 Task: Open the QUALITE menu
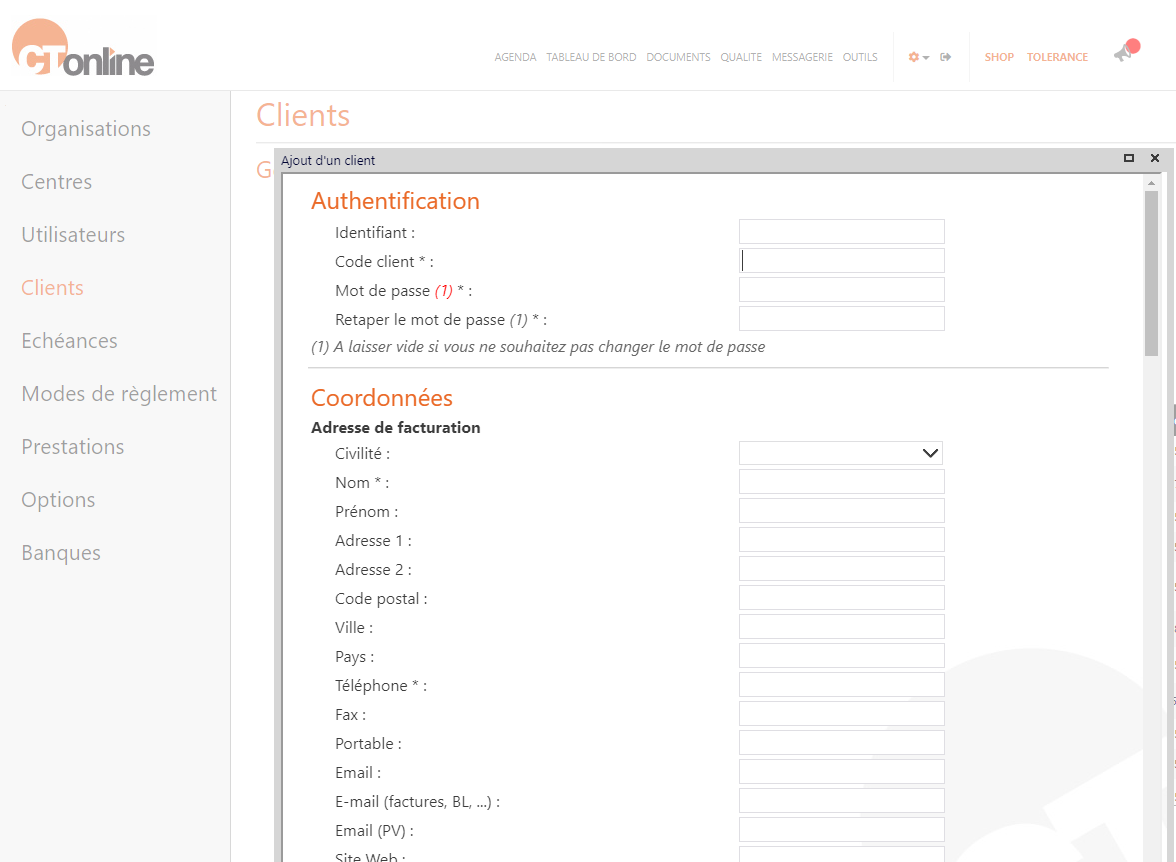pyautogui.click(x=740, y=57)
